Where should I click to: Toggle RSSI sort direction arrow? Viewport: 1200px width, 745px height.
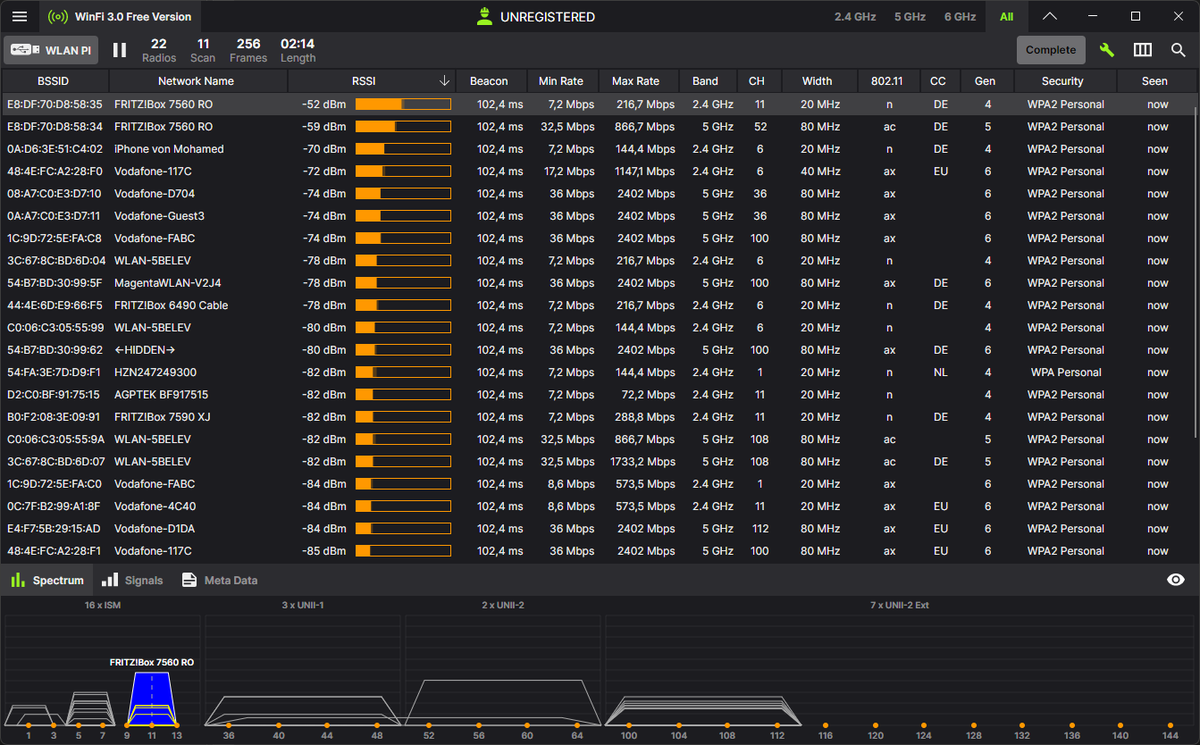(445, 81)
